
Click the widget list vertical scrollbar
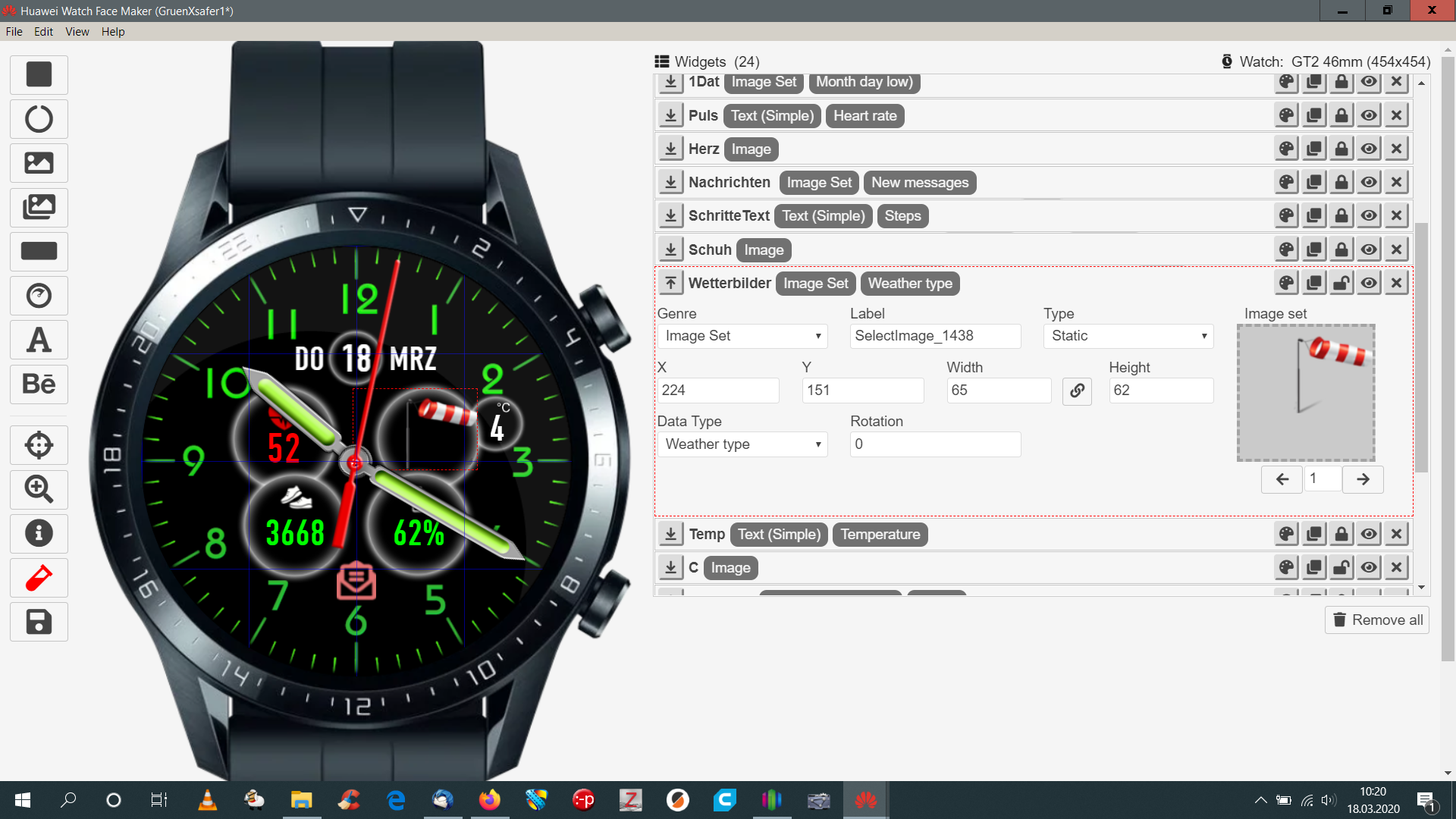click(x=1421, y=347)
